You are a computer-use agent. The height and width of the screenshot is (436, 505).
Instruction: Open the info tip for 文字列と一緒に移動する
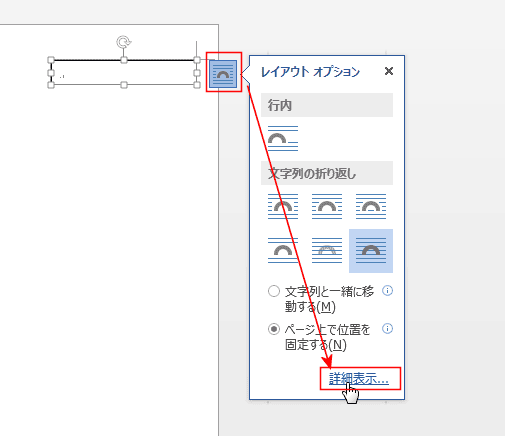(x=387, y=291)
